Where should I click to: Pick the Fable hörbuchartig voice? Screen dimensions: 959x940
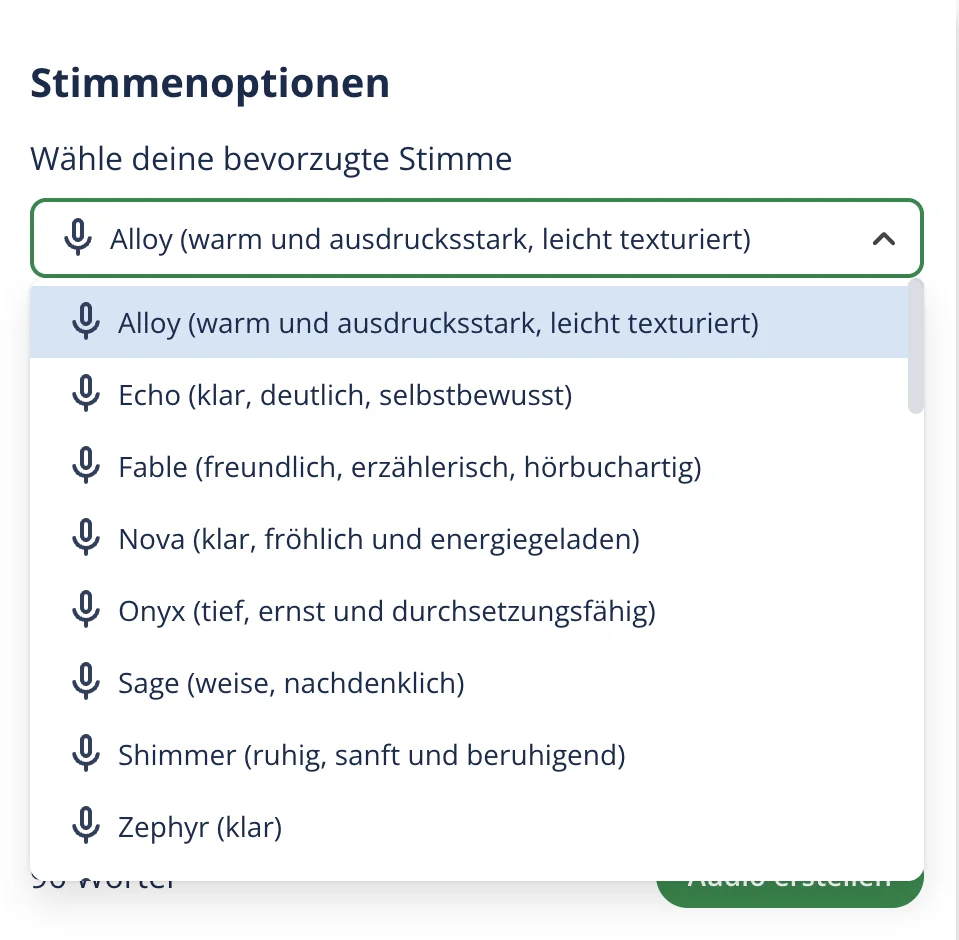point(410,467)
